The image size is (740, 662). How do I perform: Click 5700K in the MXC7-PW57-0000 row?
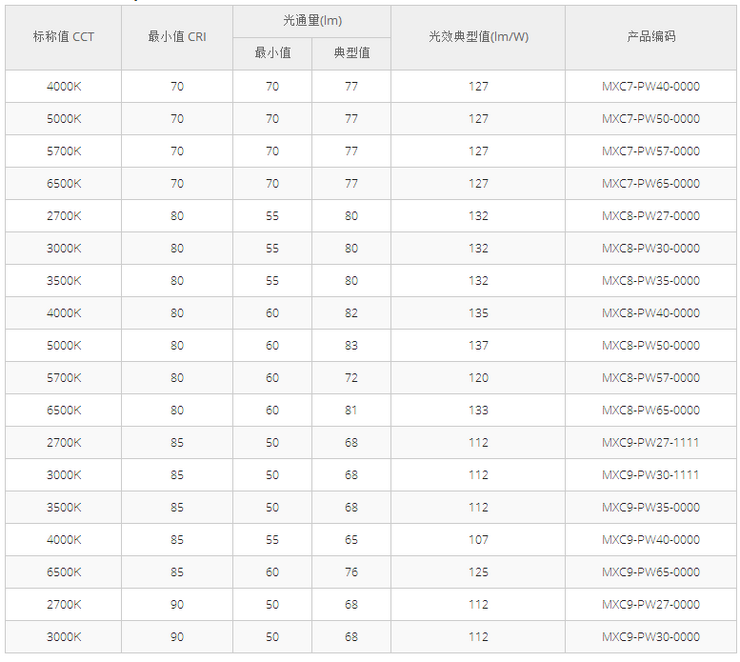coord(64,151)
